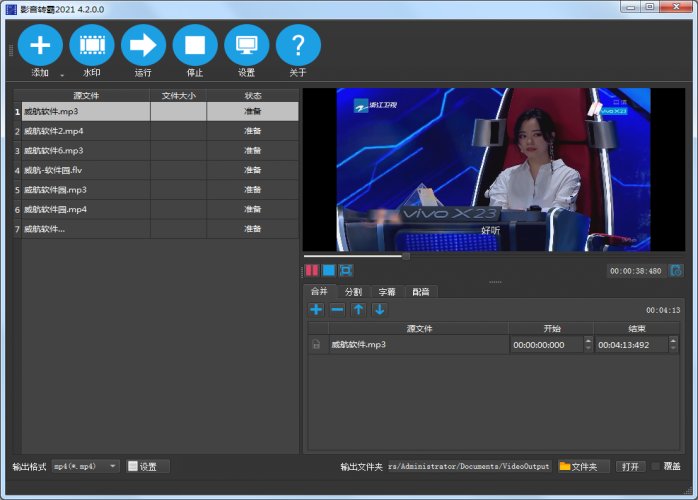Click the 添加 (Add) plus icon
This screenshot has width=698, height=500.
pos(40,45)
